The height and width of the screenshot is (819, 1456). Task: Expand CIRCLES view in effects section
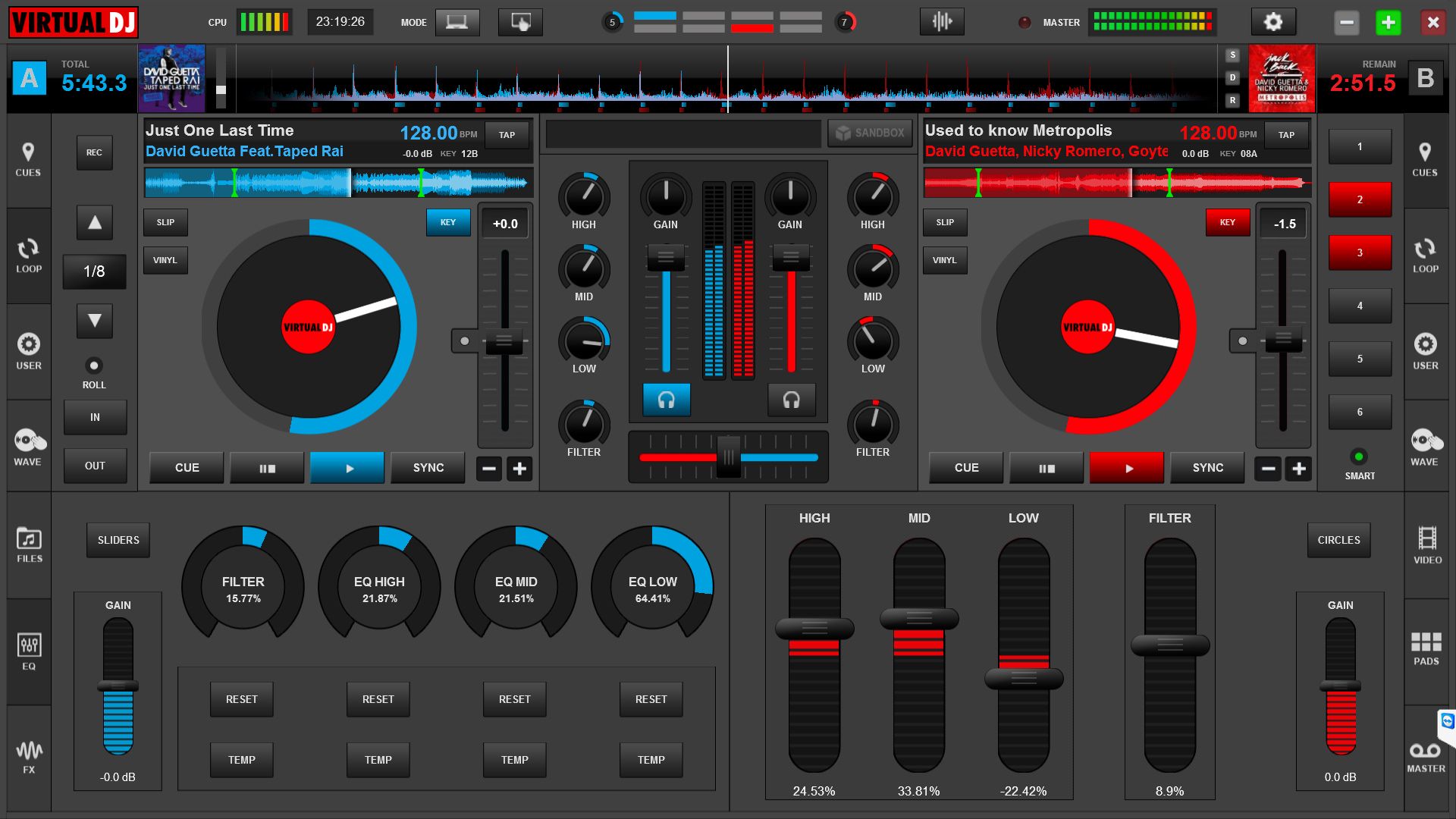click(1338, 540)
